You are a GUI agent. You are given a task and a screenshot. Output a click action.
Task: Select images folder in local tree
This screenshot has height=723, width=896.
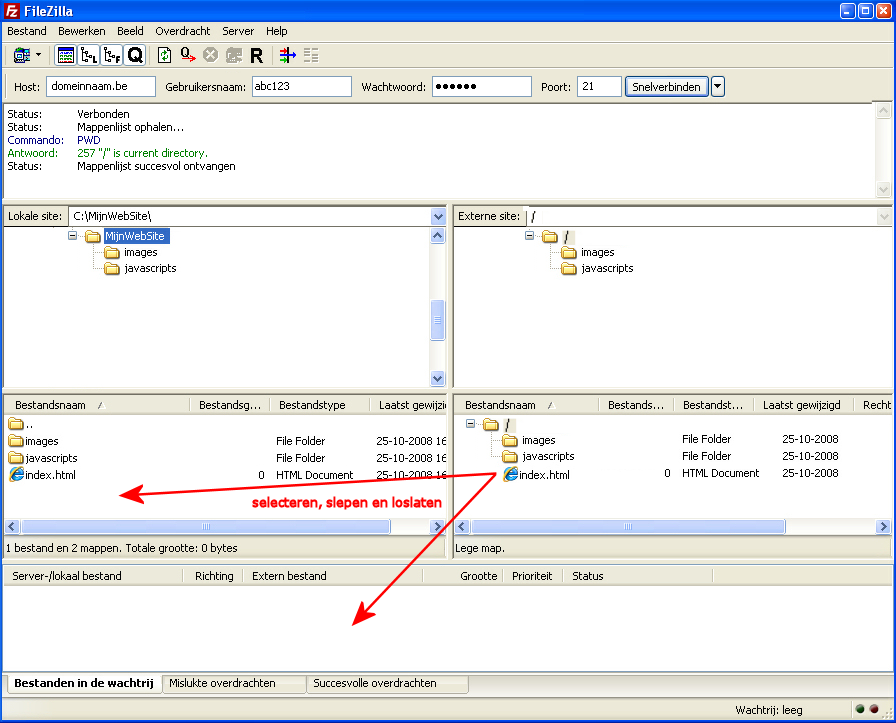[141, 252]
